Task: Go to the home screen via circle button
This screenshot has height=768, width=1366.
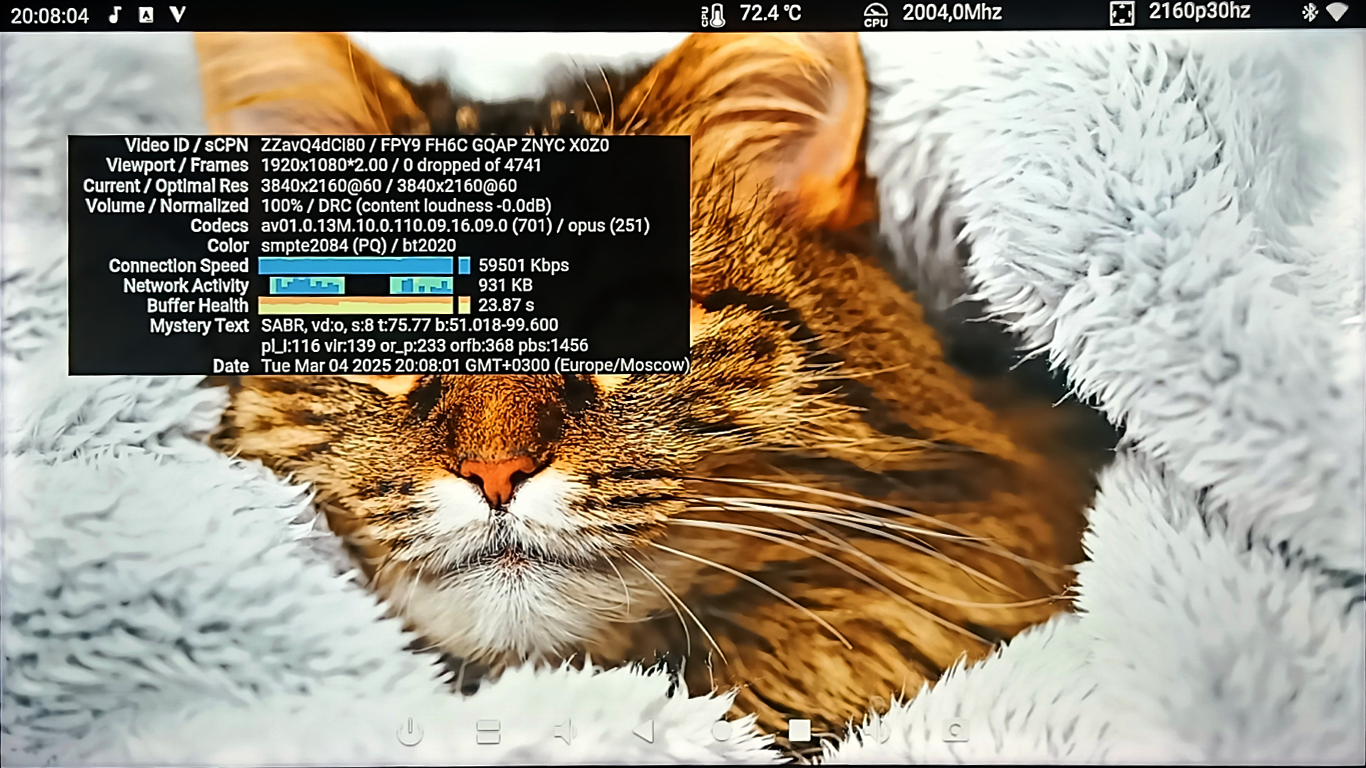Action: coord(721,732)
